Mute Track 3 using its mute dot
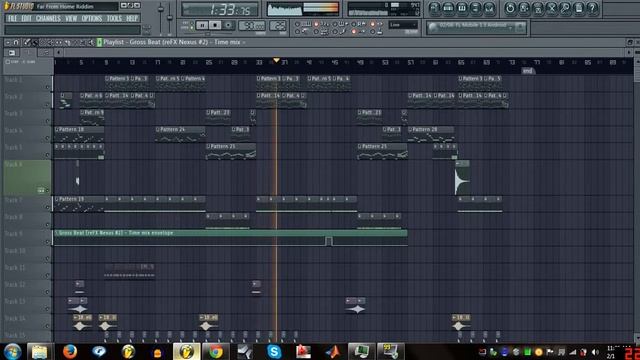Viewport: 640px width, 360px height. [x=47, y=121]
